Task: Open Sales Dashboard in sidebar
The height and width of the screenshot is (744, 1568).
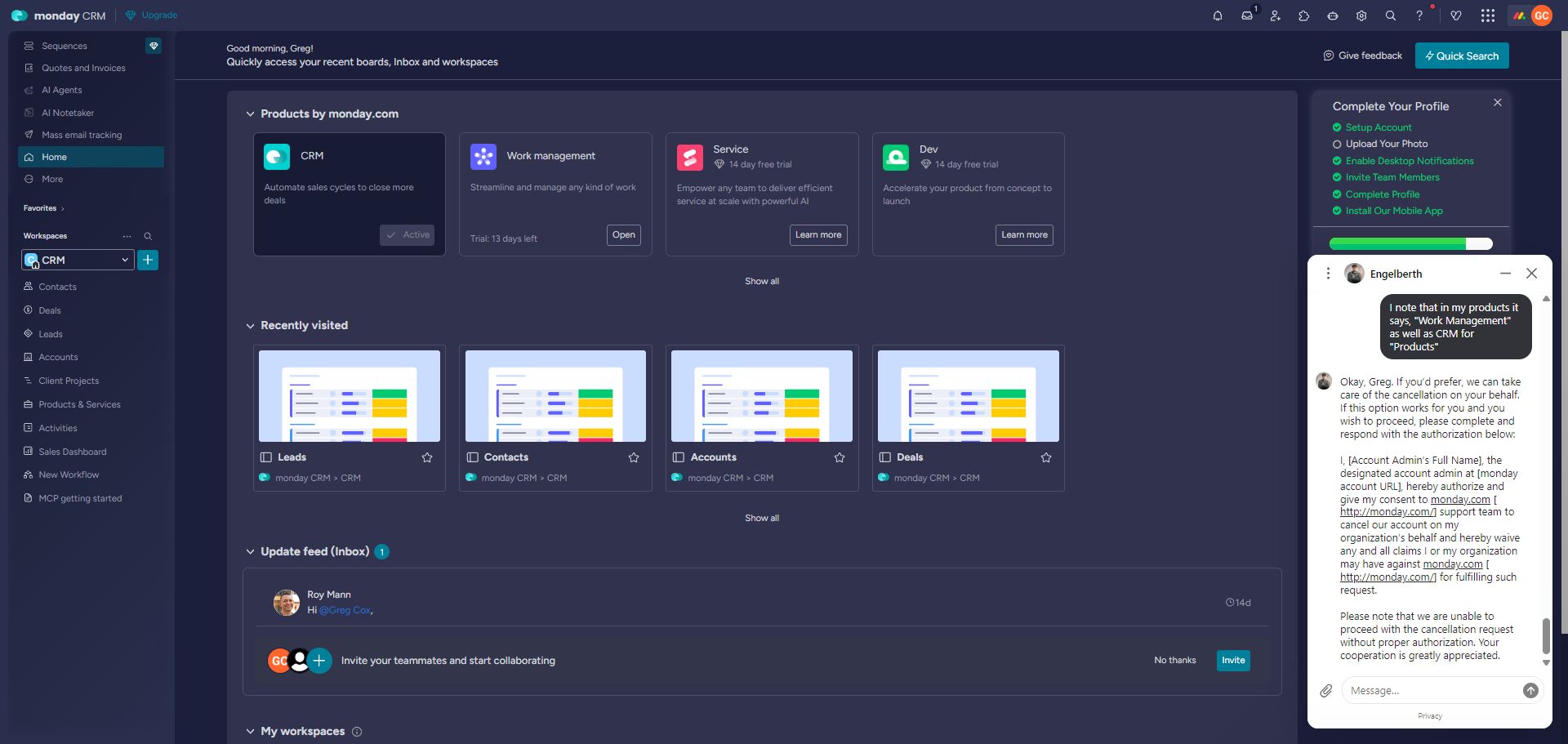Action: tap(72, 452)
